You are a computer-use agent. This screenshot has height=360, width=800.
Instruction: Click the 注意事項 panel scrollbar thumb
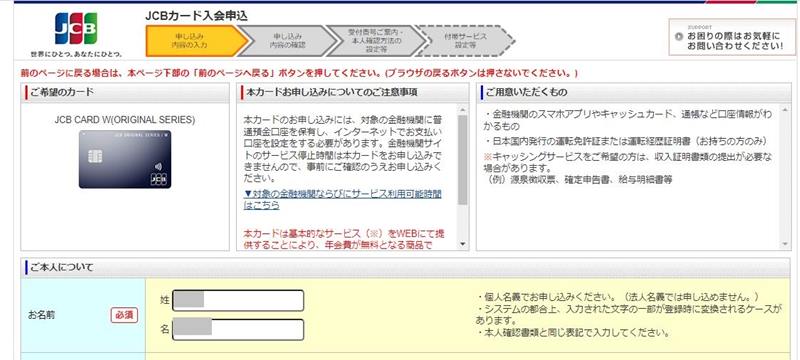pyautogui.click(x=463, y=160)
